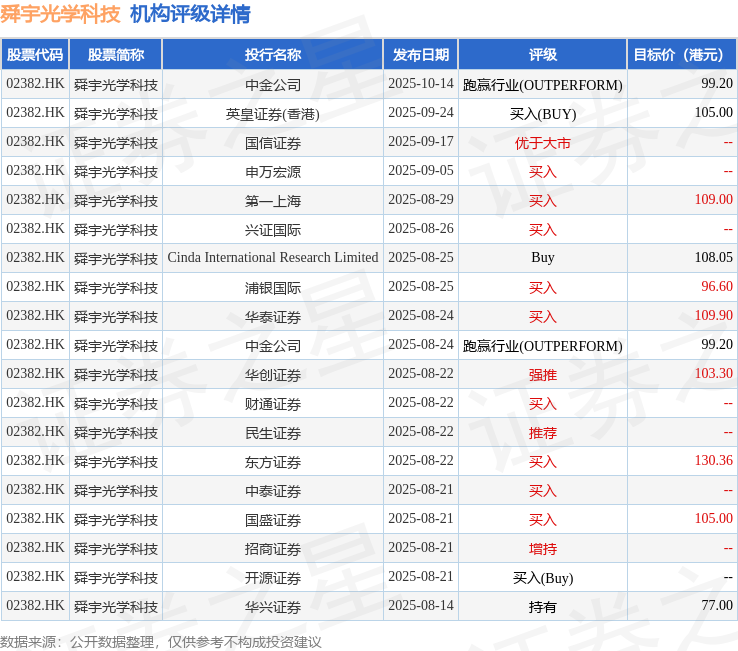Click the date 2025-10-14
This screenshot has height=651, width=738.
421,83
